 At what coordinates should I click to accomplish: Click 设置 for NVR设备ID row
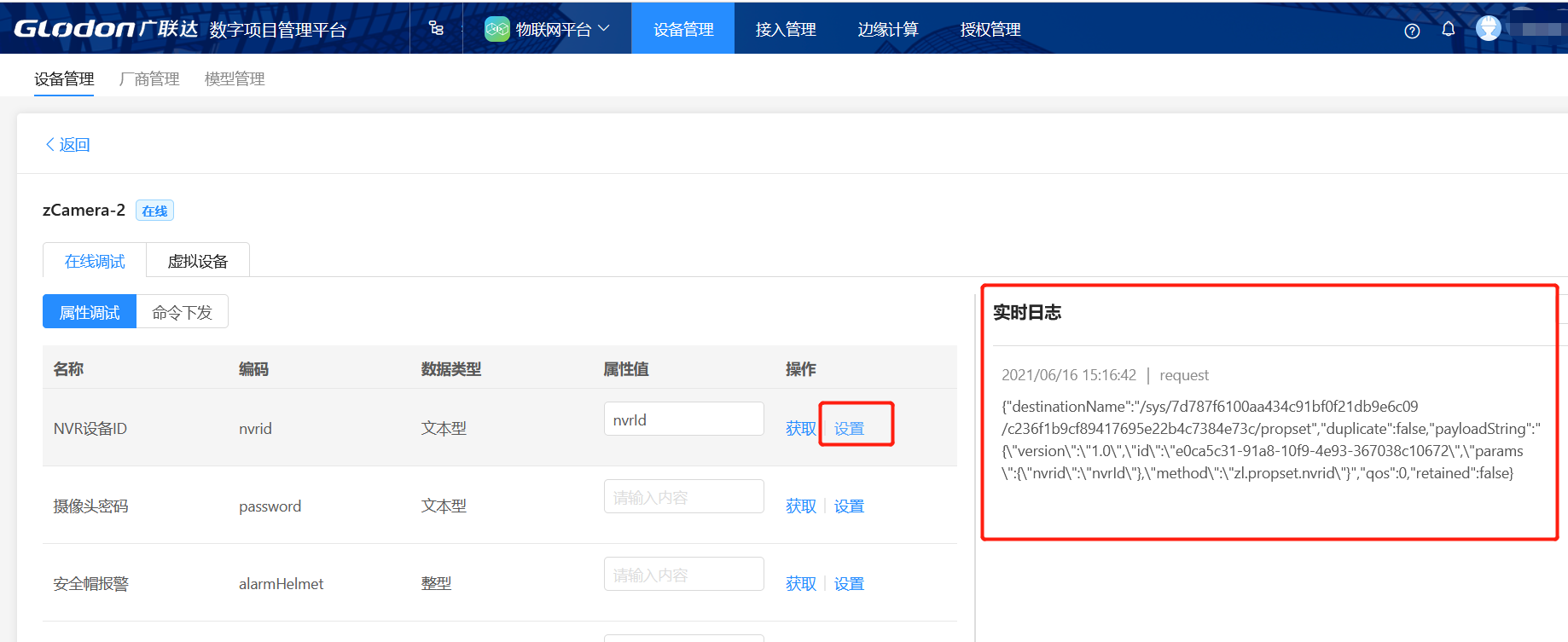(x=849, y=429)
